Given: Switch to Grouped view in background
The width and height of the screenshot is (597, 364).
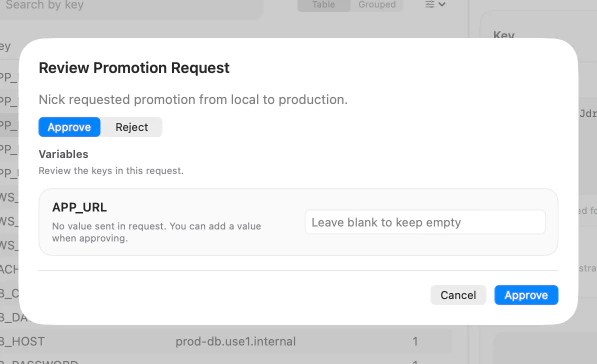Looking at the screenshot, I should point(377,5).
